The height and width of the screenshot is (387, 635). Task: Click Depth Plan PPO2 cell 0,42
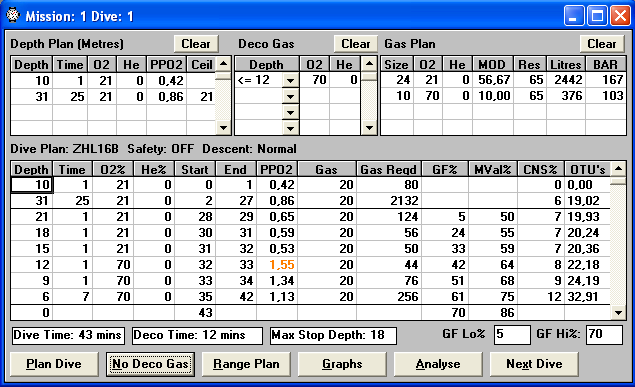coord(166,81)
